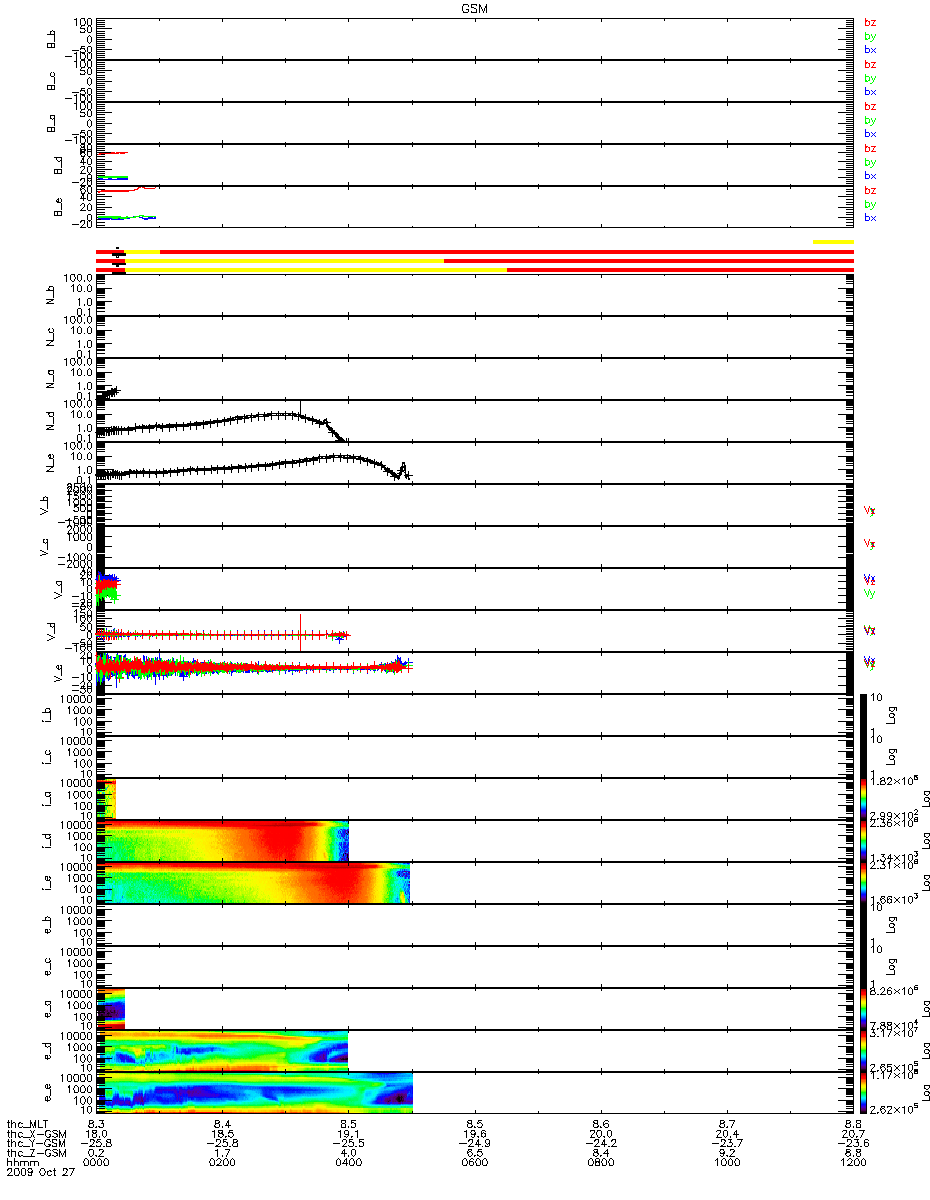Click the N_e density curve

254,466
